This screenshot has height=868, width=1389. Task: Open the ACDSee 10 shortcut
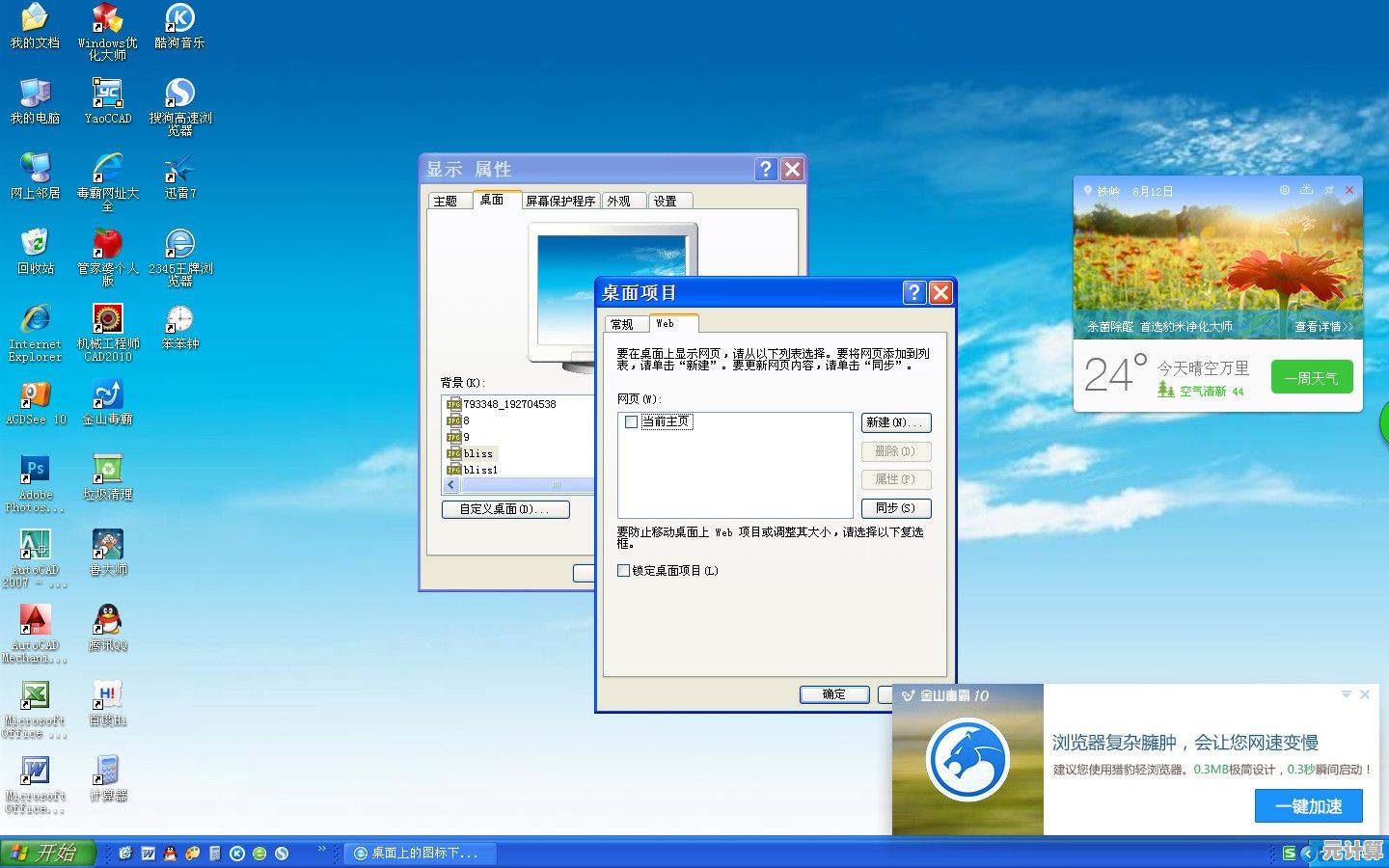coord(35,394)
